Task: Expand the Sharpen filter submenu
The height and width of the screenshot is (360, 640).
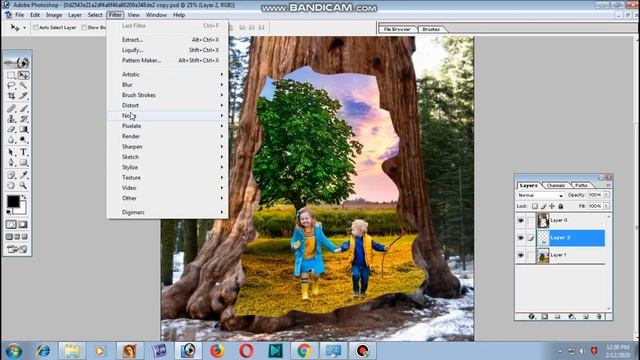Action: (167, 147)
